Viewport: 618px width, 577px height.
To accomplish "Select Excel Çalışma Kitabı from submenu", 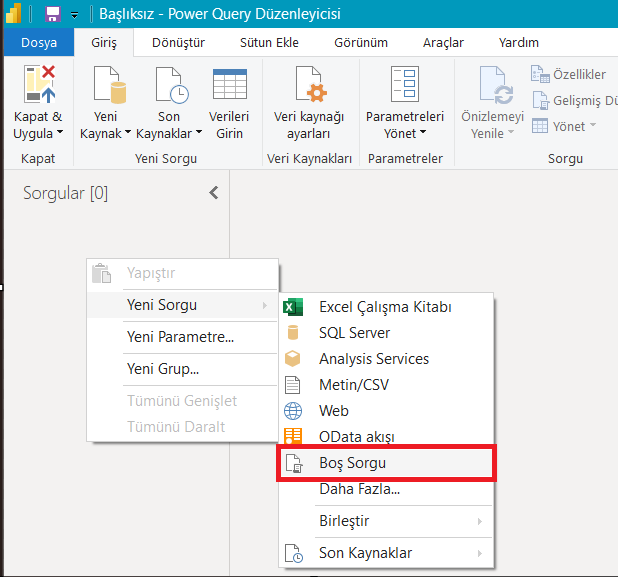I will coord(385,307).
